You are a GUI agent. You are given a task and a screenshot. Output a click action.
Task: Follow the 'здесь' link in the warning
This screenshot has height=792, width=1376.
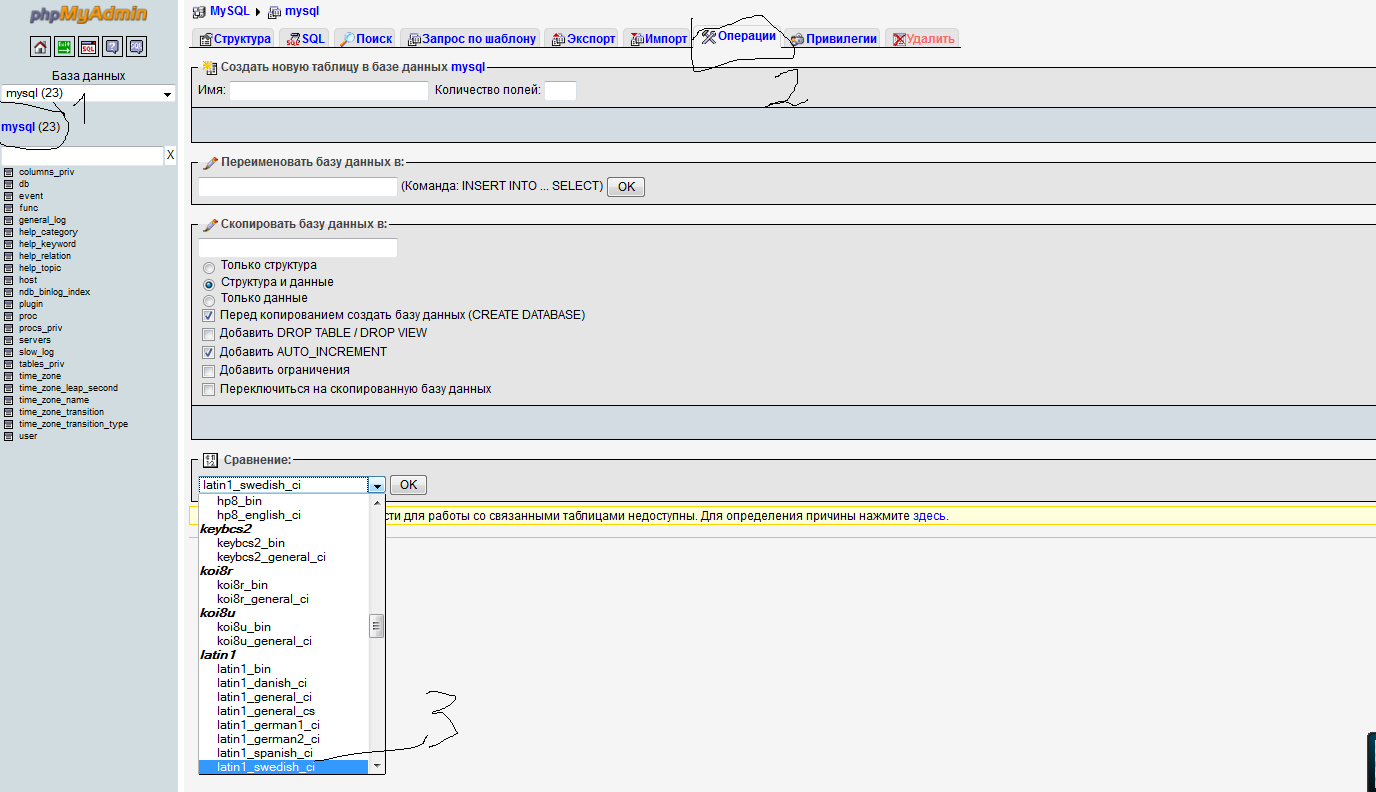(x=929, y=516)
